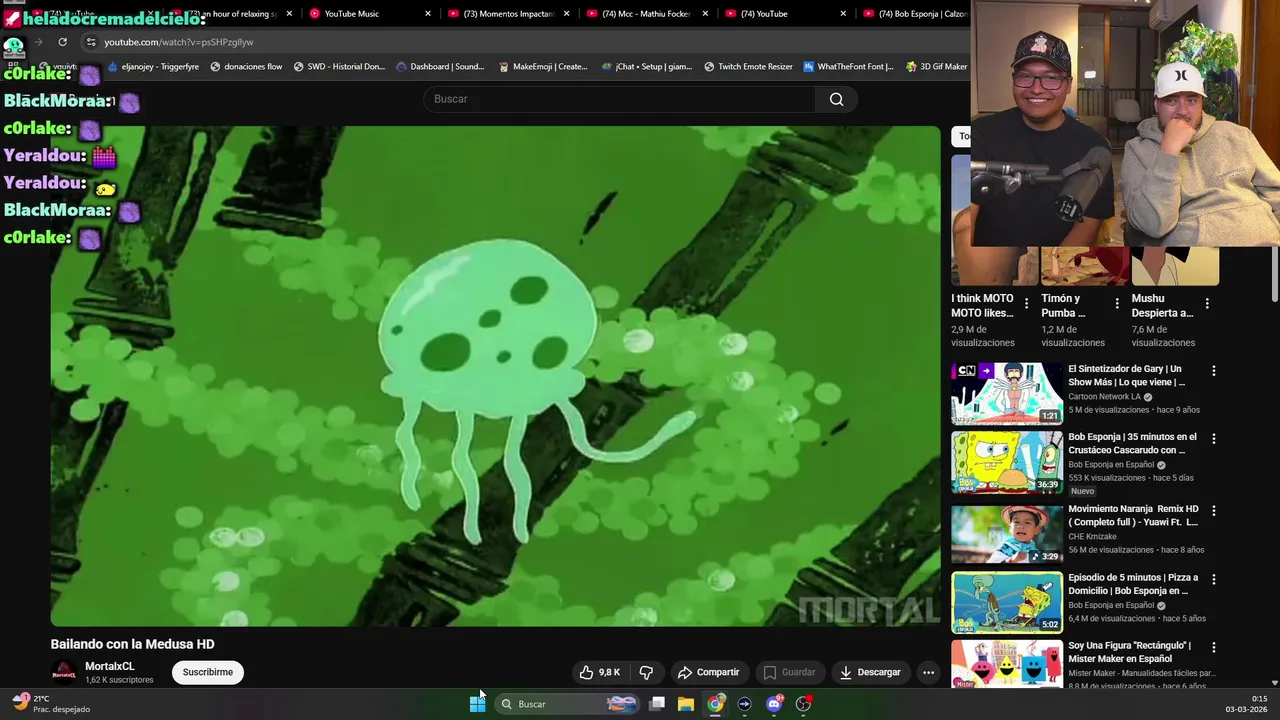The height and width of the screenshot is (720, 1280).
Task: Open options menu for Episodio de 5 minutos
Action: 1214,579
